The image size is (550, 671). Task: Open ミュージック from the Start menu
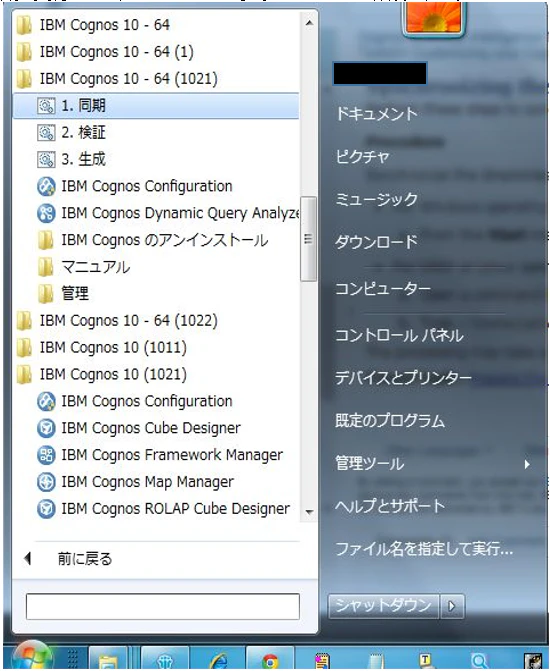pyautogui.click(x=376, y=199)
